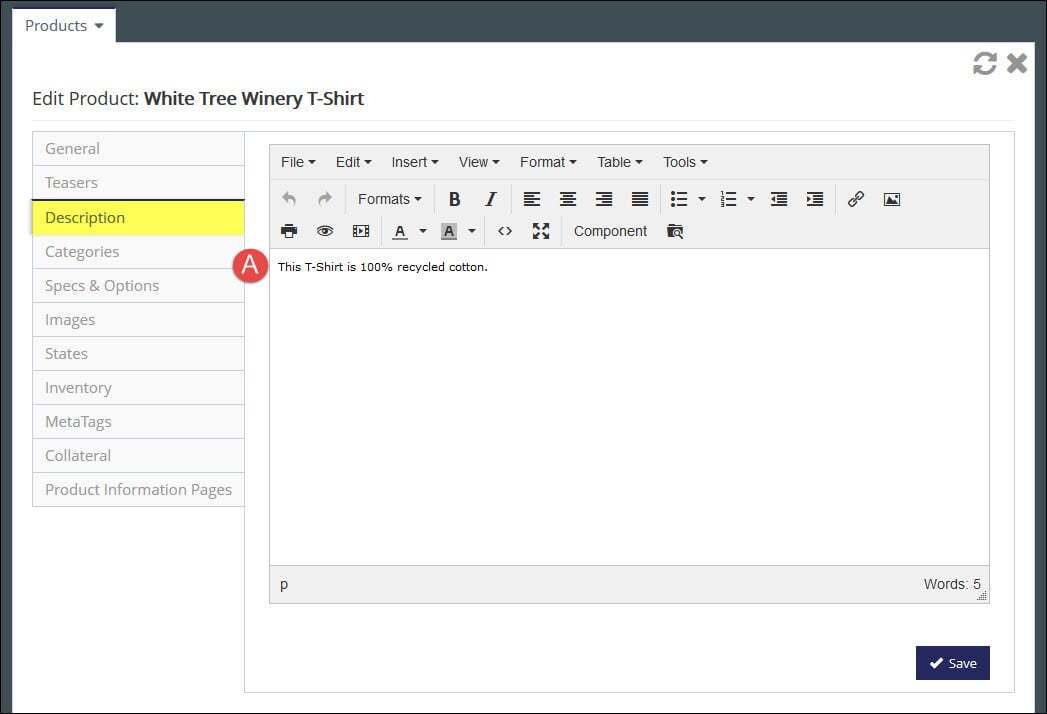Toggle bold text formatting
This screenshot has width=1047, height=714.
coord(454,199)
